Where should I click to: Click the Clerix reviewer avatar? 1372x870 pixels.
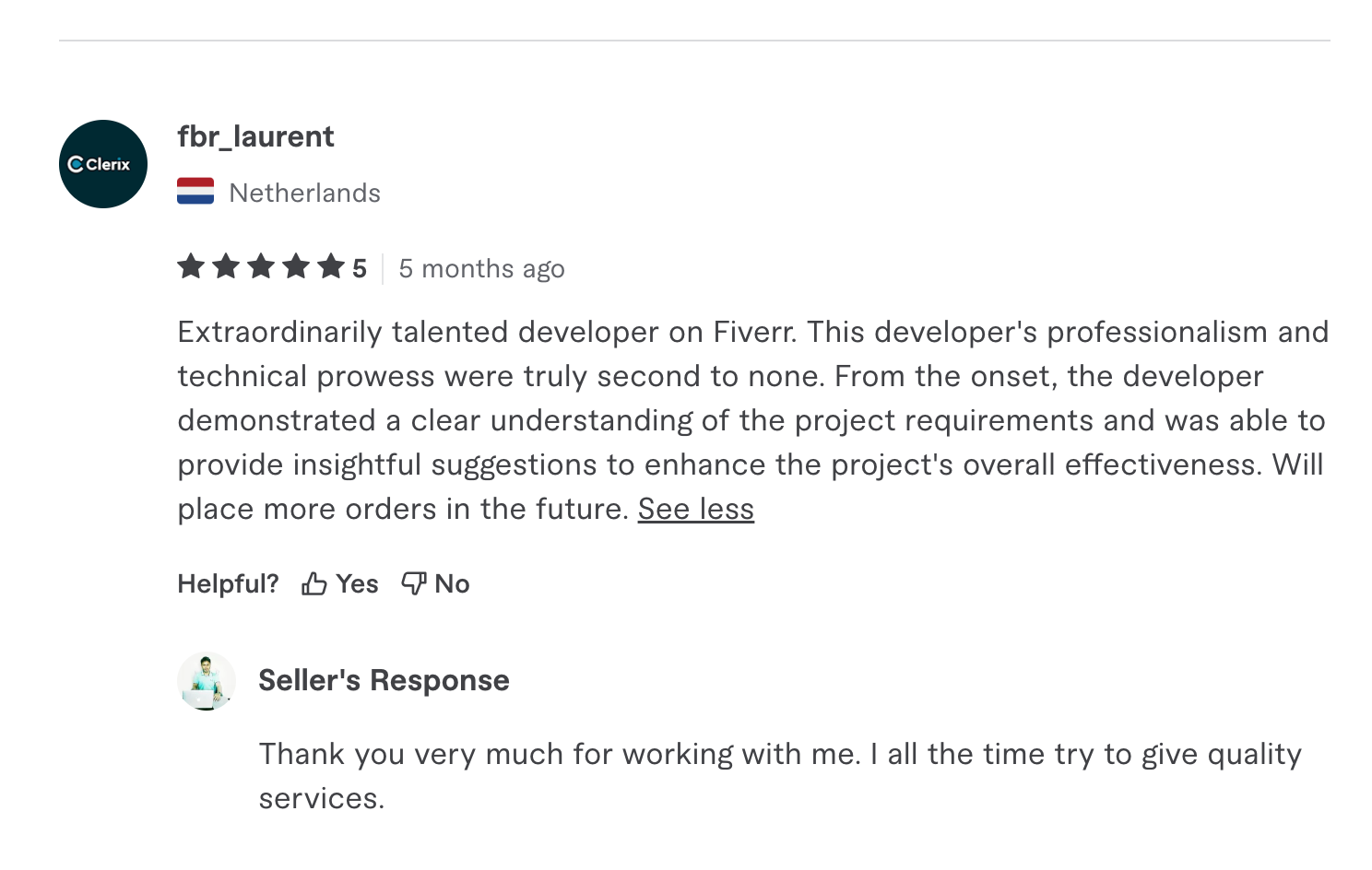pos(103,164)
